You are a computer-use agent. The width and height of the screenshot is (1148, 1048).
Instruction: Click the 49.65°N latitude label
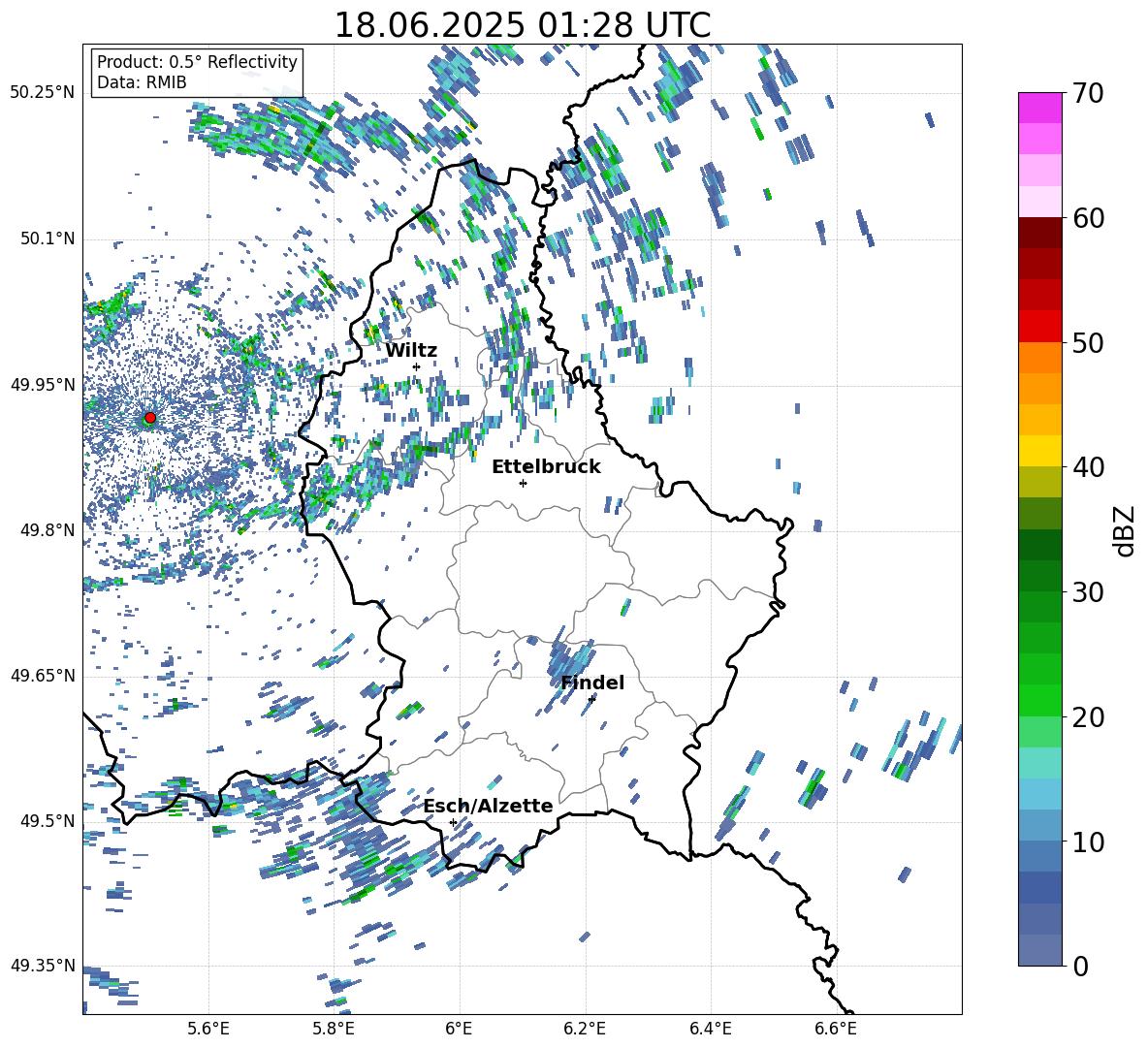tap(43, 675)
